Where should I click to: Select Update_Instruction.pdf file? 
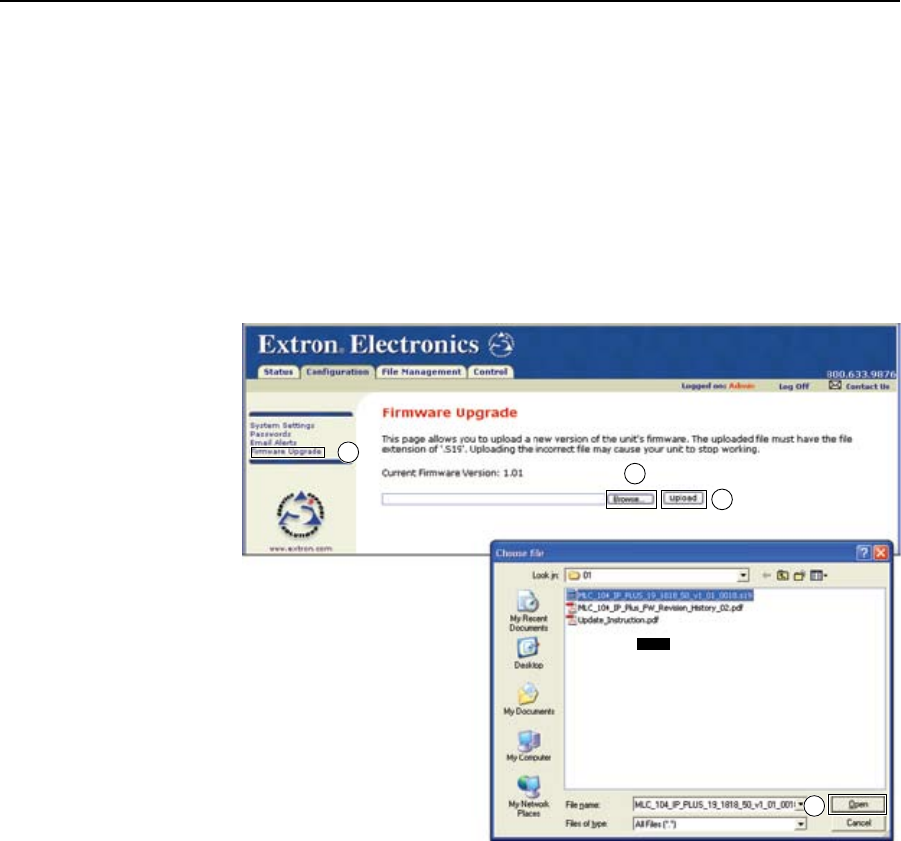[x=613, y=620]
